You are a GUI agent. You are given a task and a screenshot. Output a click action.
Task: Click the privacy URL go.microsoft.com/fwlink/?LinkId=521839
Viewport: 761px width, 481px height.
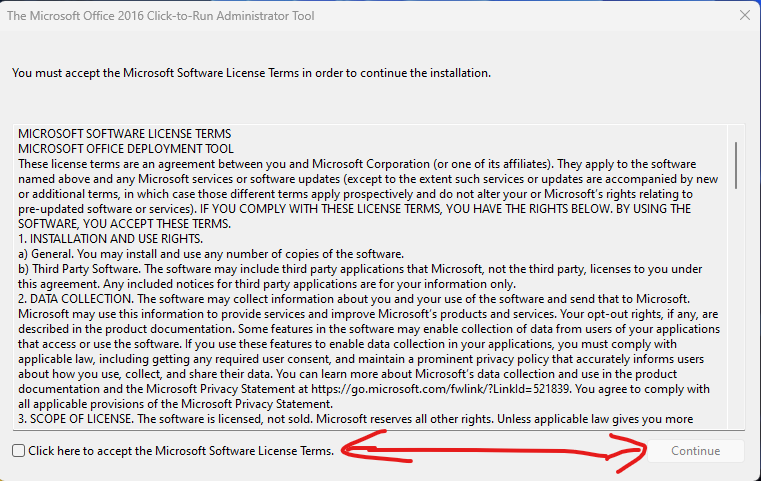[440, 389]
